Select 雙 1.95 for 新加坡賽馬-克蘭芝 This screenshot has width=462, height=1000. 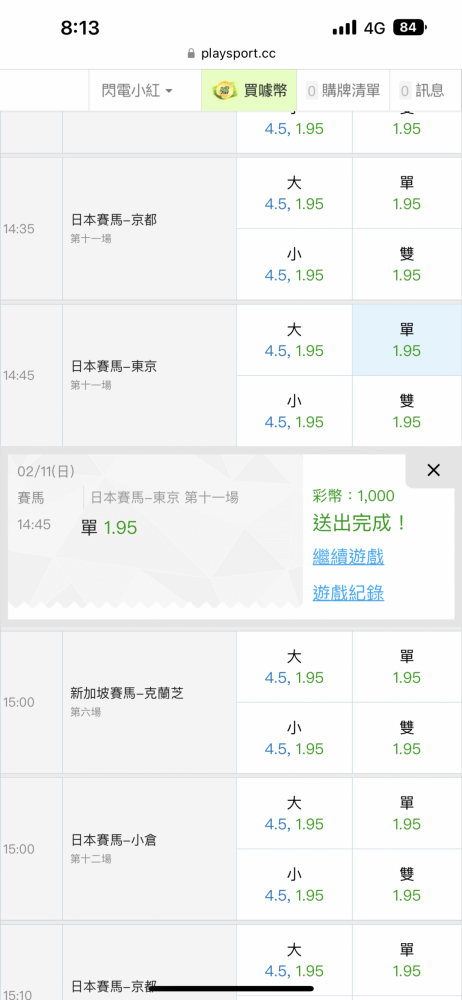click(406, 738)
